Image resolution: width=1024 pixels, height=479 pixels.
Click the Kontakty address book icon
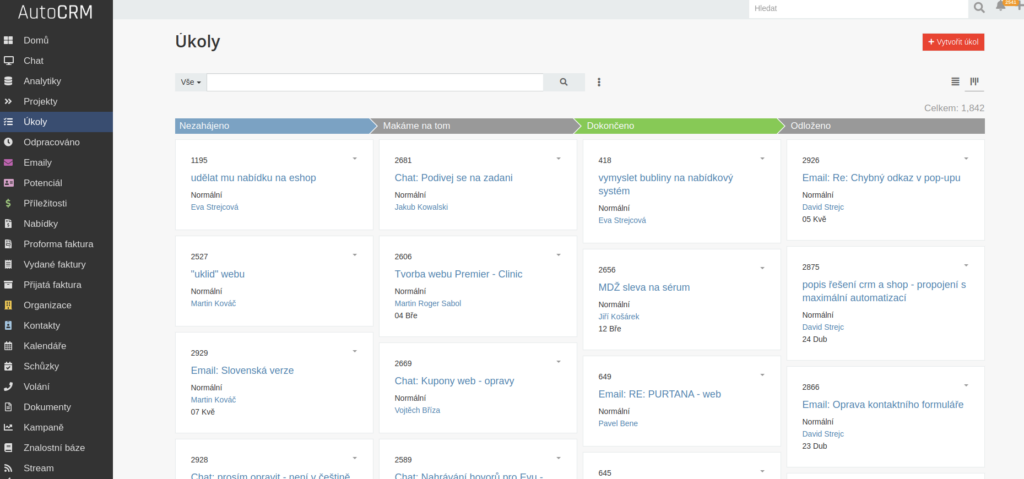[8, 325]
